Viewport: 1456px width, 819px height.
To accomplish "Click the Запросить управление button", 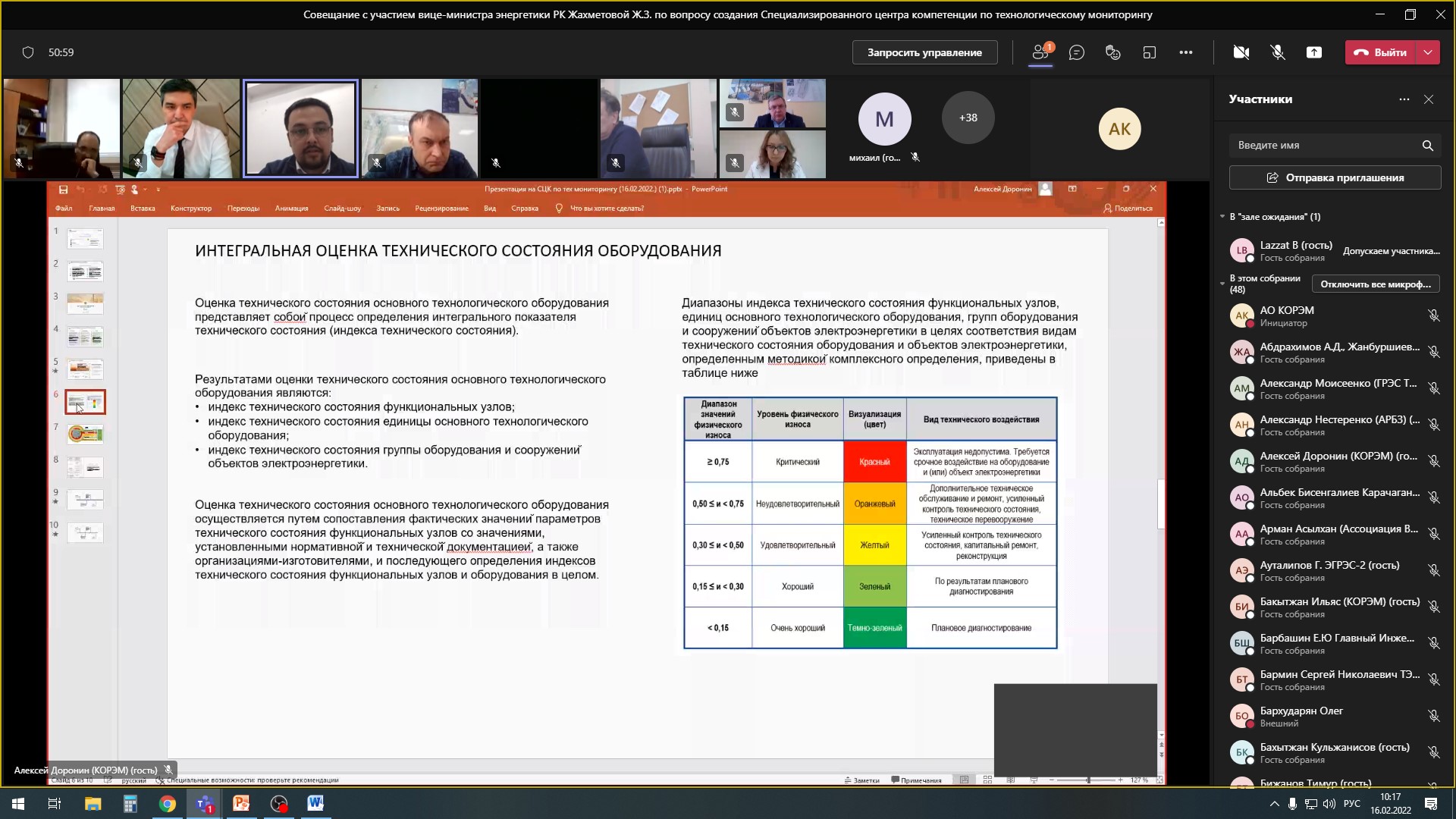I will (924, 52).
